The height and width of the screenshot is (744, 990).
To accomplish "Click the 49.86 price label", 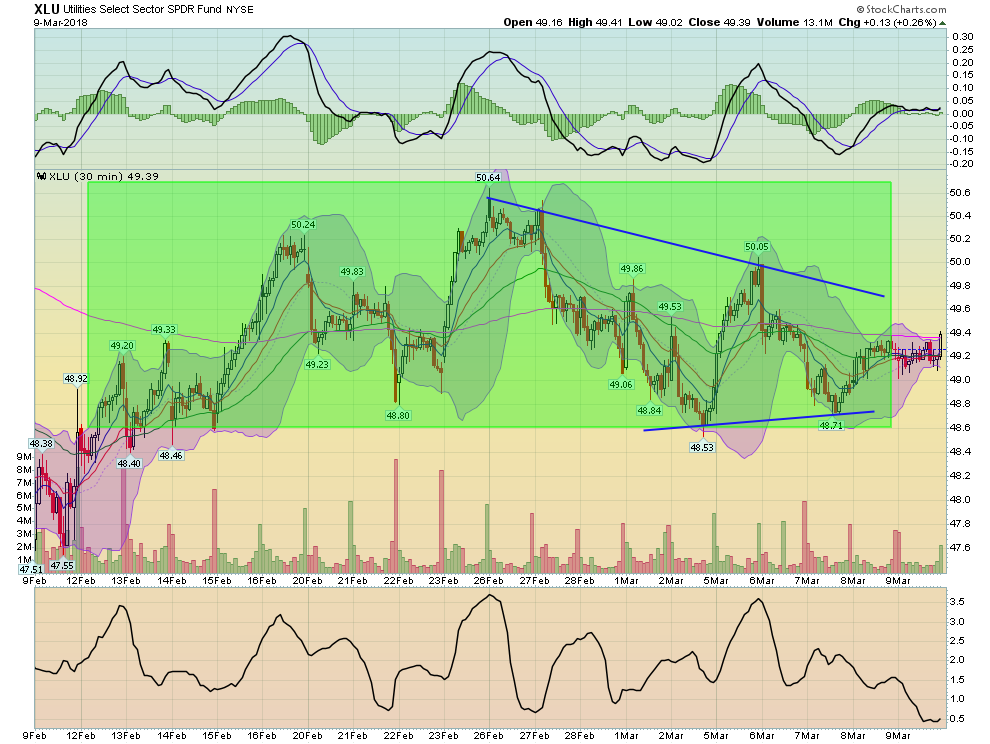I will [632, 268].
